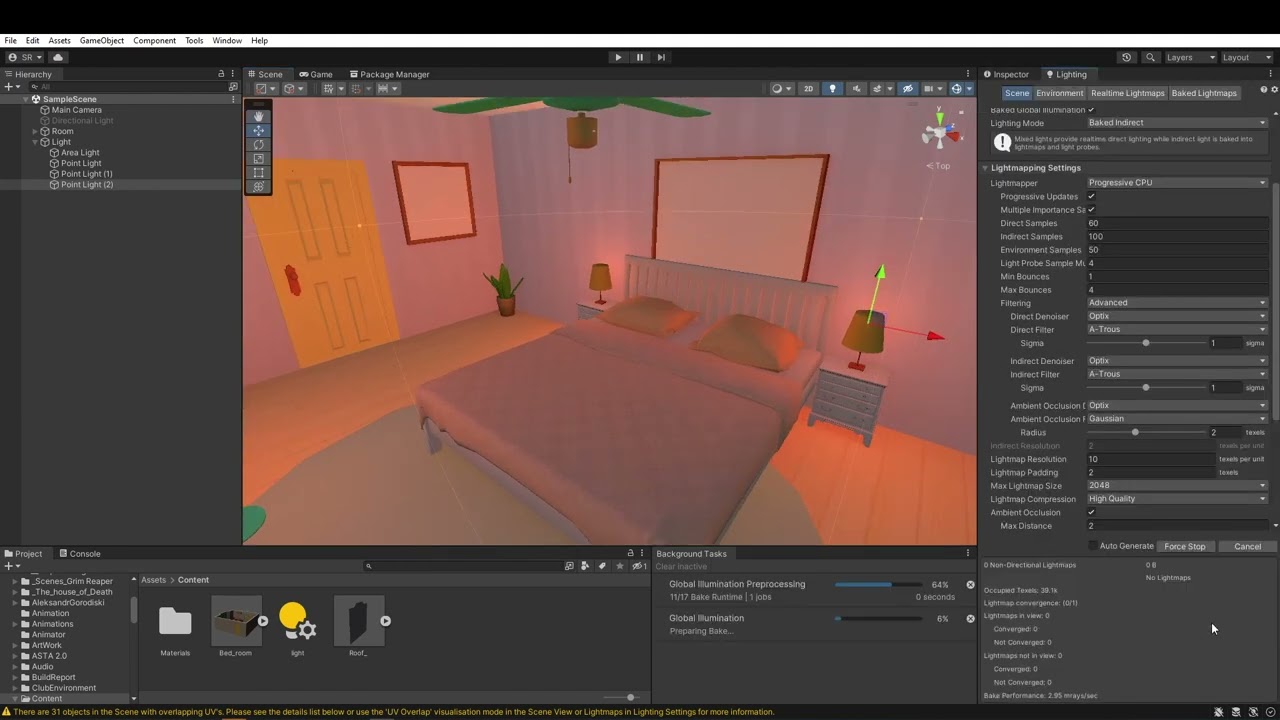Open the Undo History
Screen dimensions: 1280x720
1127,57
